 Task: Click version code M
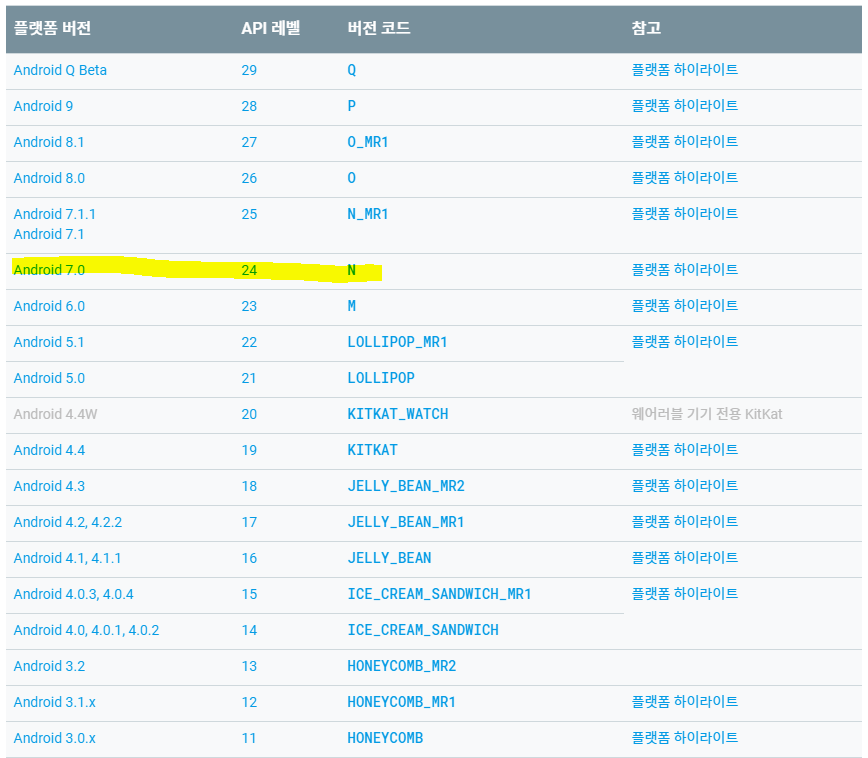click(352, 306)
